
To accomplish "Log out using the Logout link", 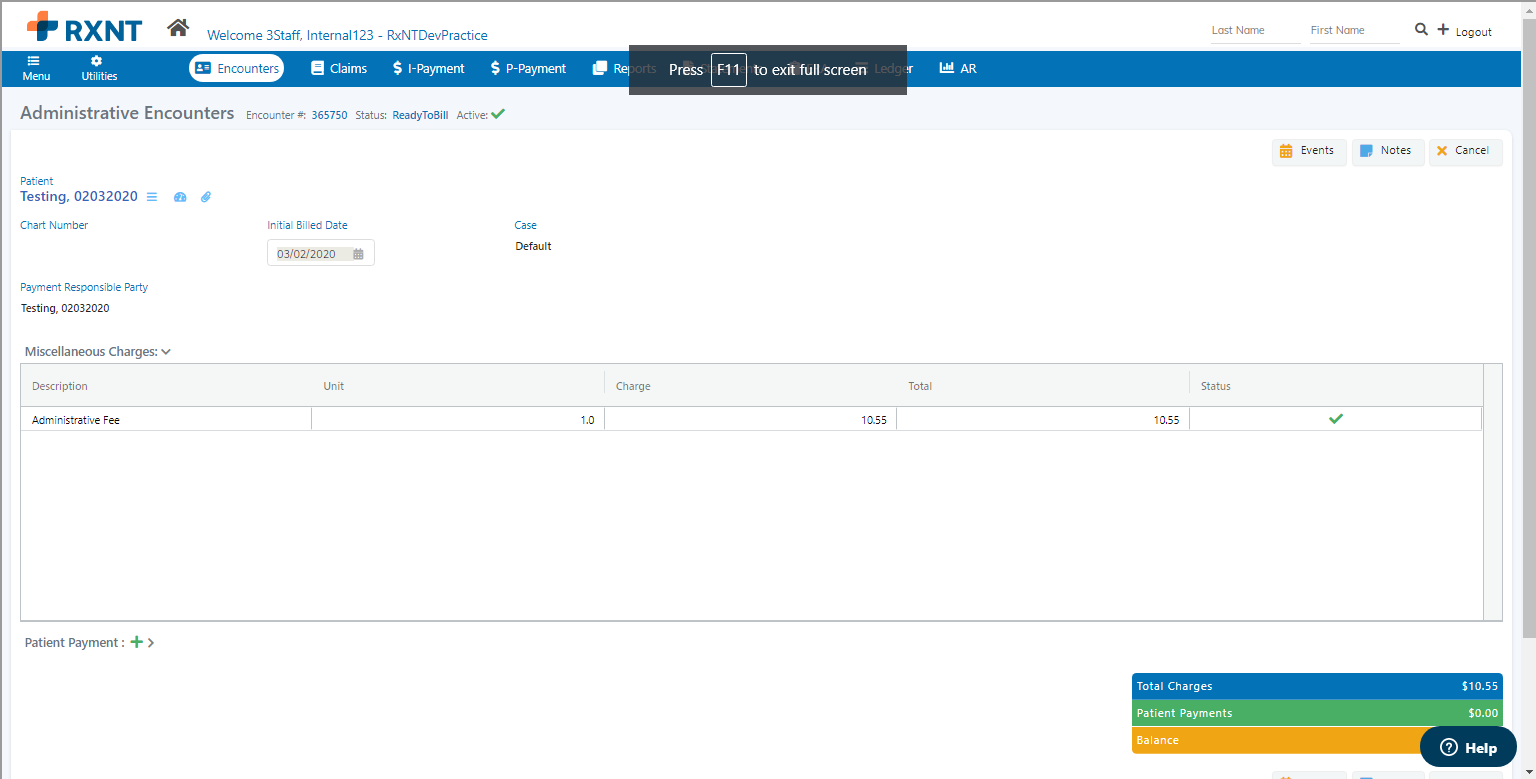I will point(1473,32).
